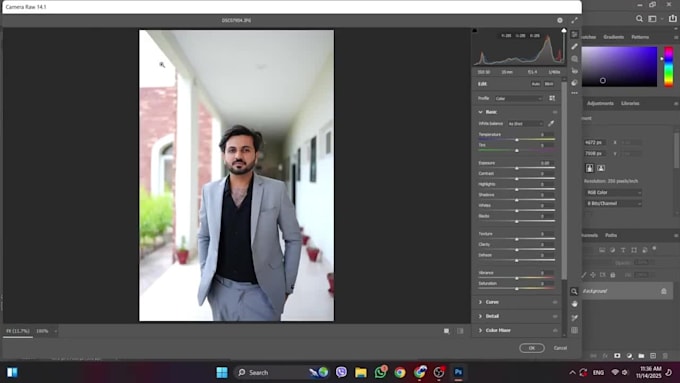Toggle the Basic panel visibility eye
The width and height of the screenshot is (680, 383).
[x=555, y=112]
